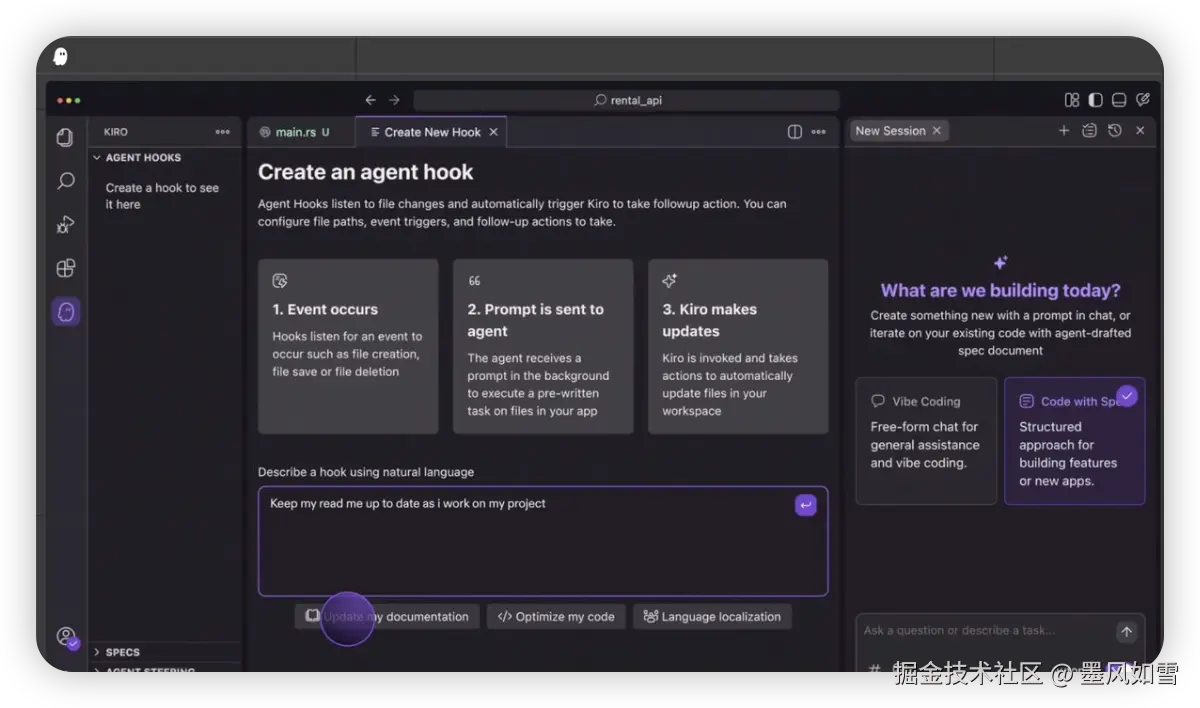
Task: Focus the hook description text area
Action: [543, 541]
